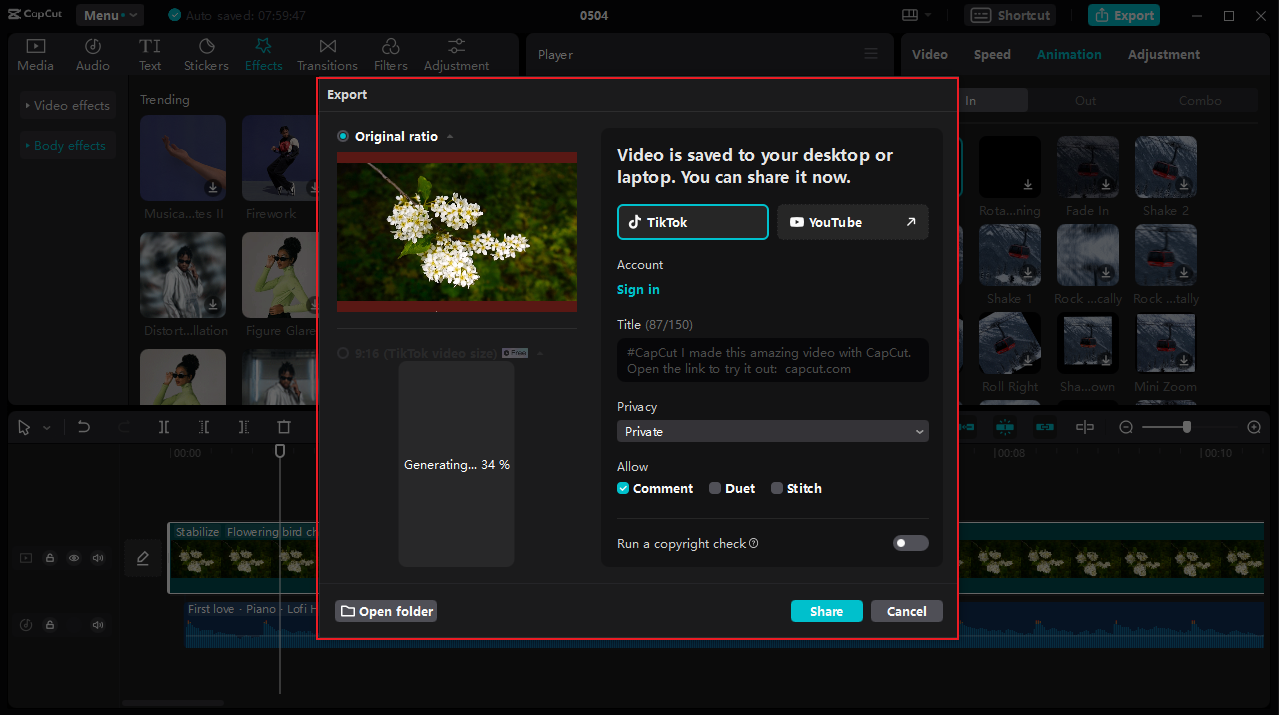Toggle the linkage icon in the timeline toolbar
This screenshot has height=715, width=1279.
1044,427
